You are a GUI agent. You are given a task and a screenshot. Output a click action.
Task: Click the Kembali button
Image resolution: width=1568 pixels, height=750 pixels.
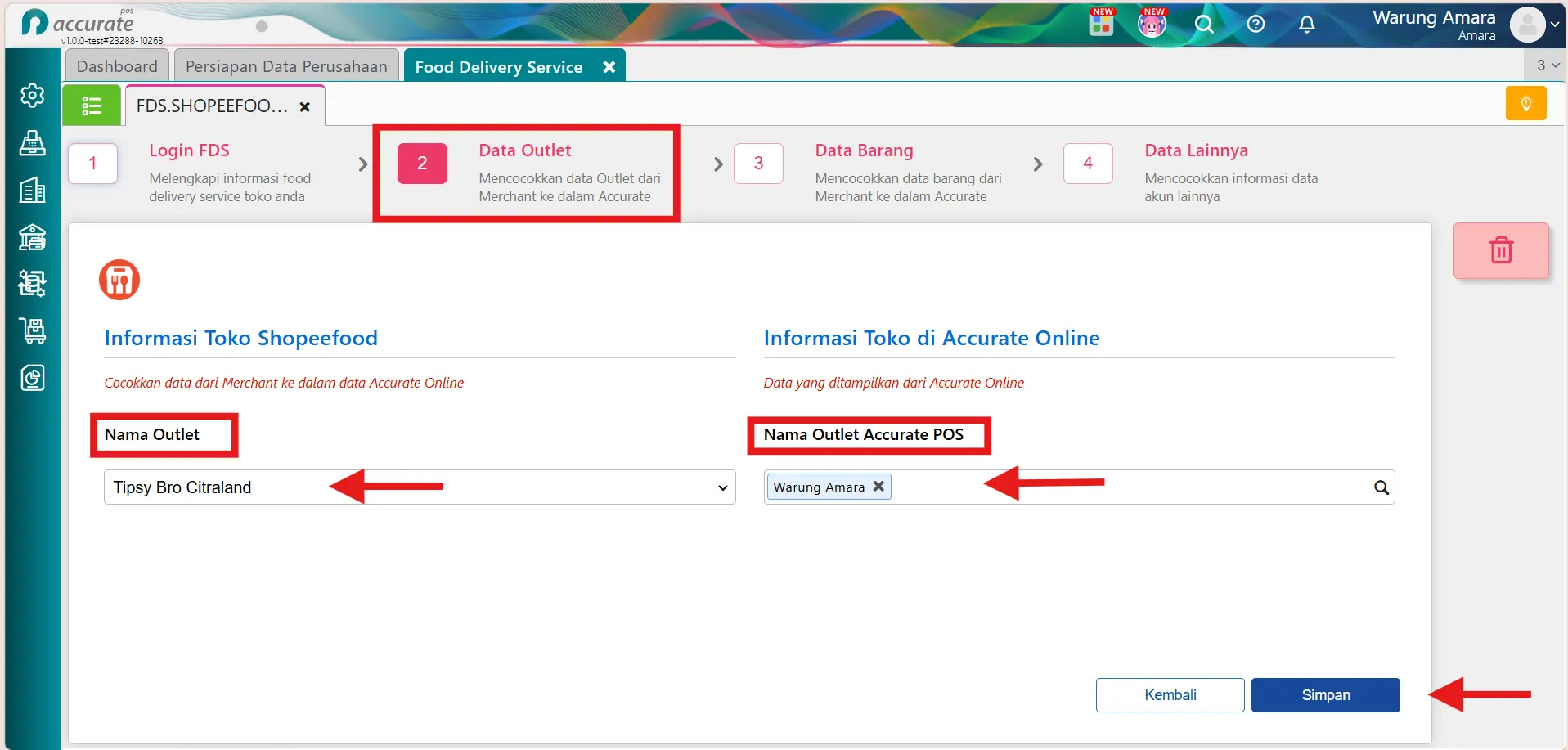[x=1170, y=695]
